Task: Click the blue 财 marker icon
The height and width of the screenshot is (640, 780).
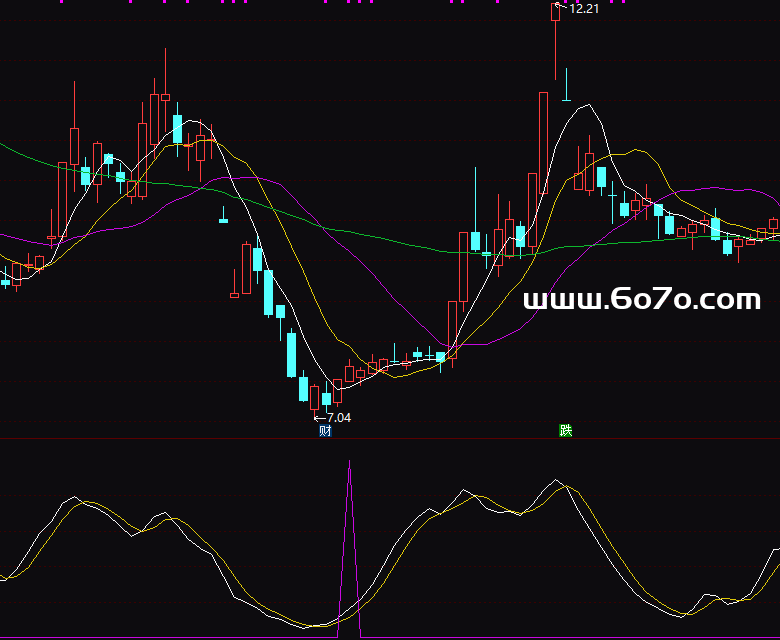Action: click(325, 431)
